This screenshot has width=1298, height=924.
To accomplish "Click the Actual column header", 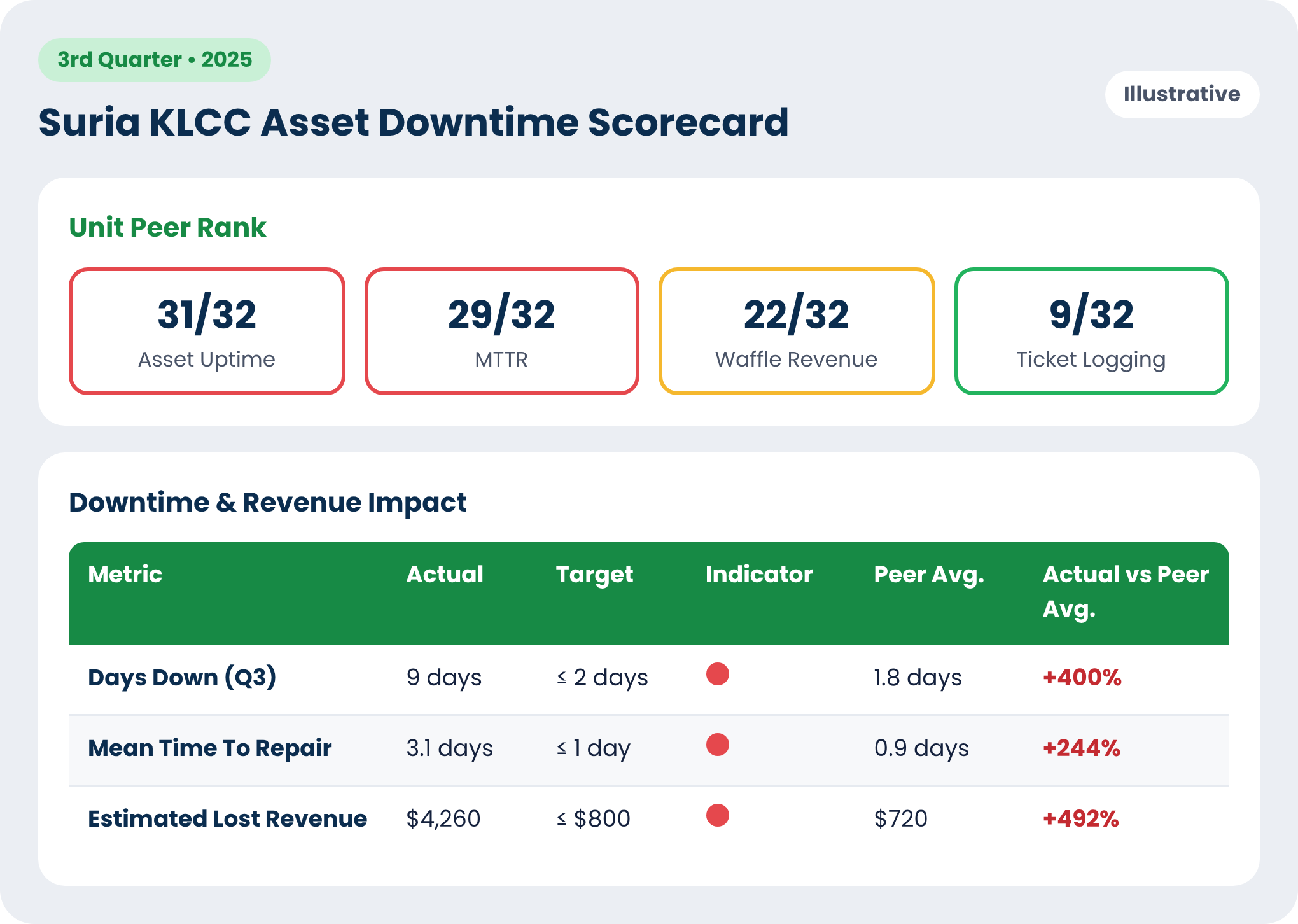I will coord(445,574).
